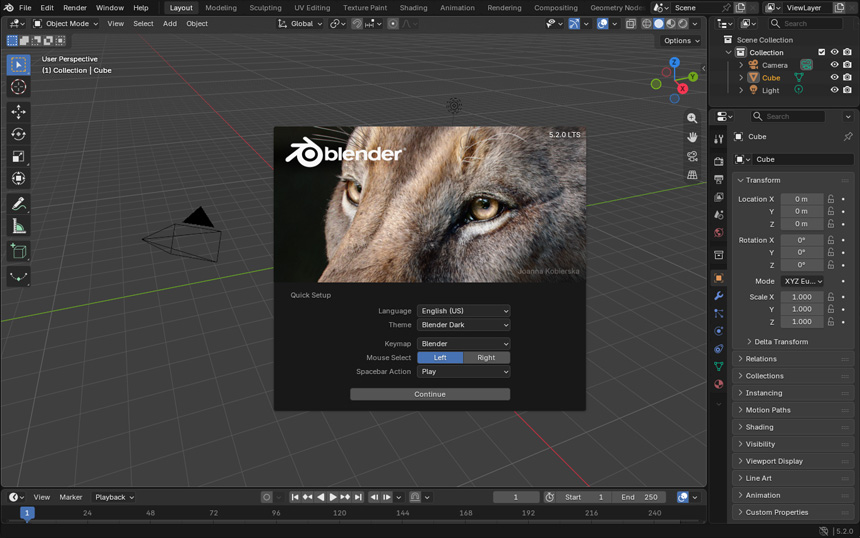Viewport: 860px width, 538px height.
Task: Open the Global orientation dropdown
Action: [300, 24]
